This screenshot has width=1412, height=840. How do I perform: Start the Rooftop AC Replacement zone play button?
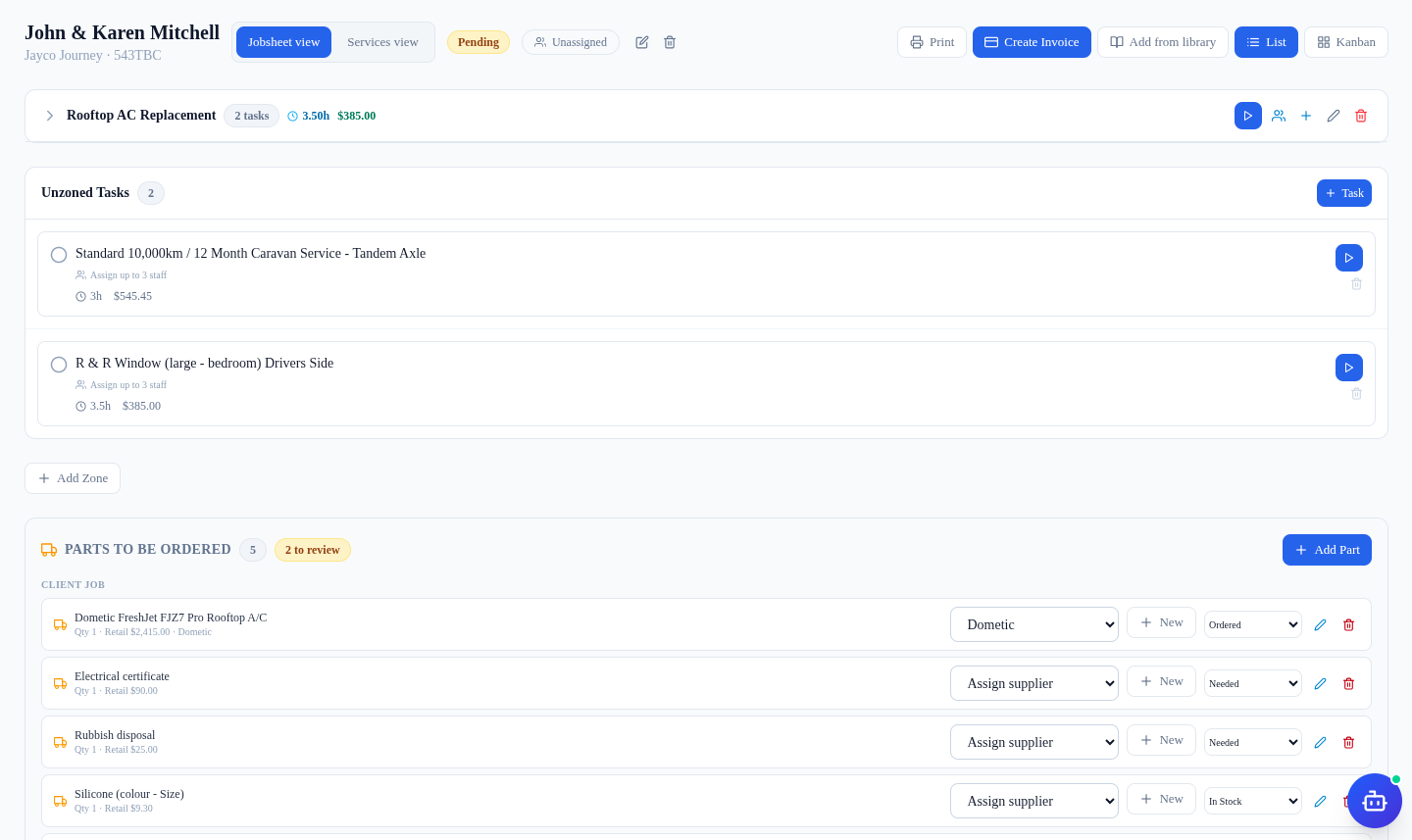[x=1248, y=116]
